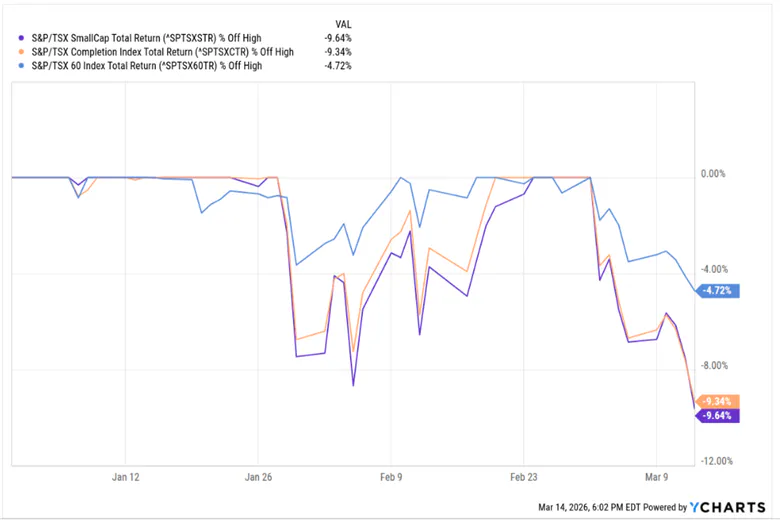Select the S&P/TSX Completion Index legend label
The width and height of the screenshot is (780, 520).
[162, 52]
